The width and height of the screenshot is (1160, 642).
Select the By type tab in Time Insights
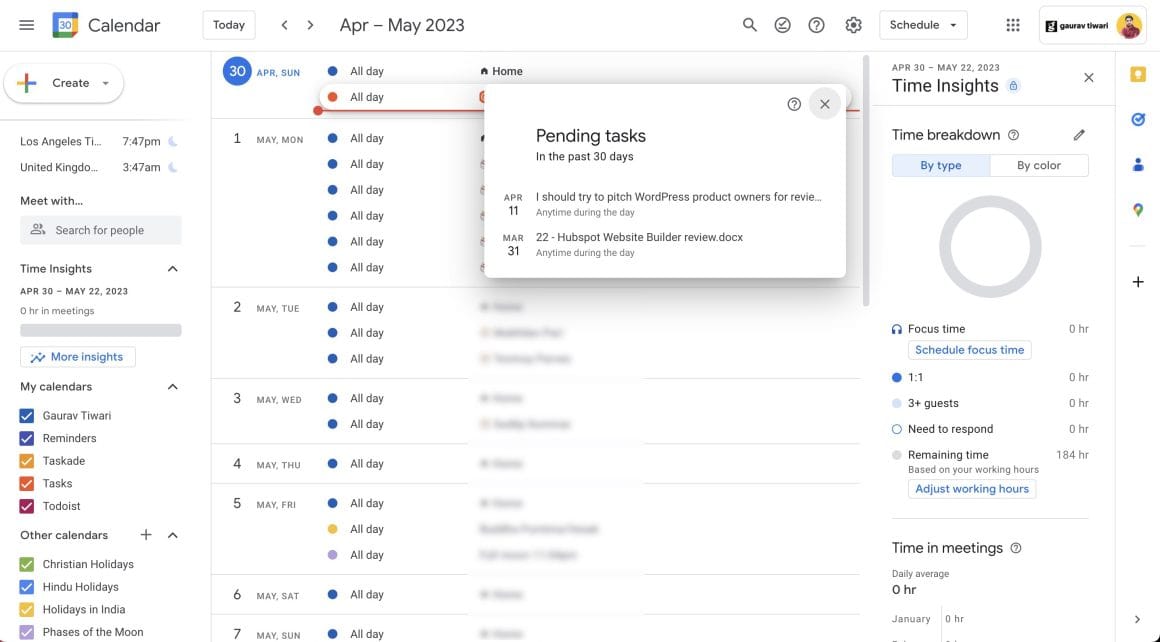point(940,165)
